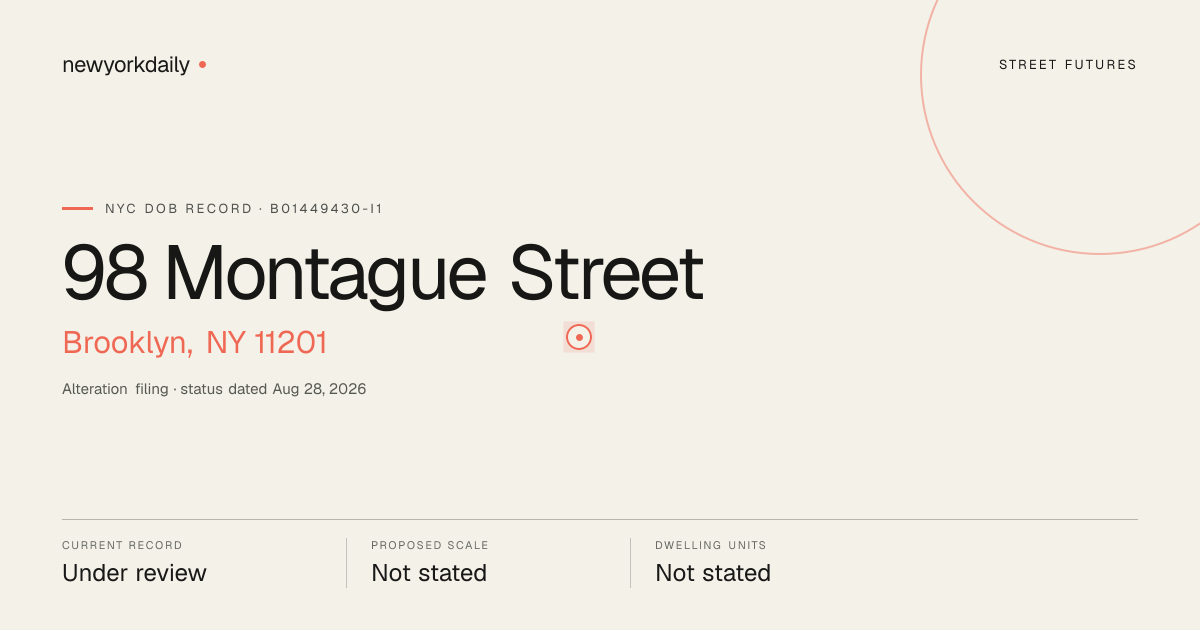The image size is (1200, 630).
Task: Click the Current Record label
Action: (x=122, y=546)
